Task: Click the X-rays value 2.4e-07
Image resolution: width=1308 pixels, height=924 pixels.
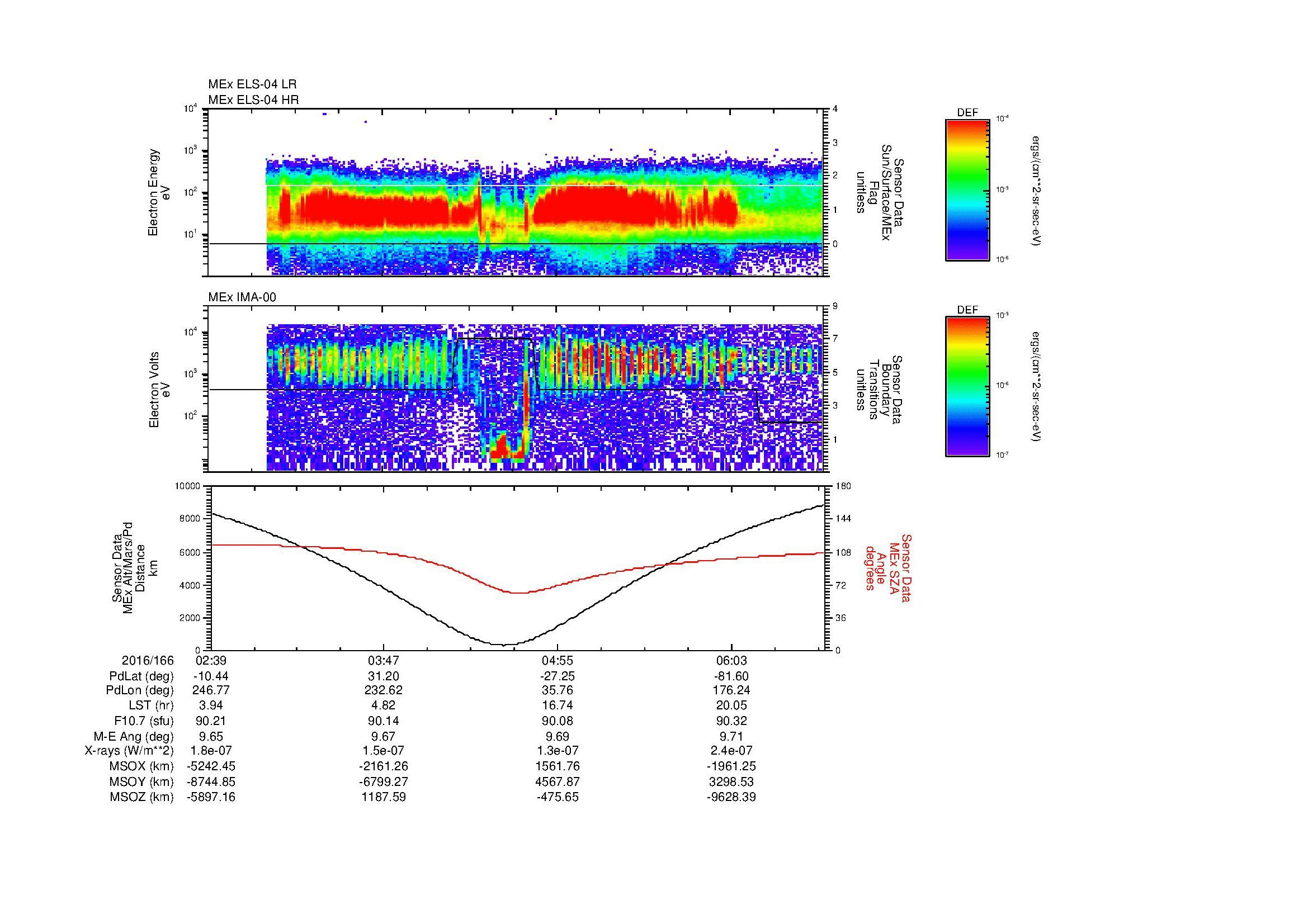Action: (x=731, y=751)
